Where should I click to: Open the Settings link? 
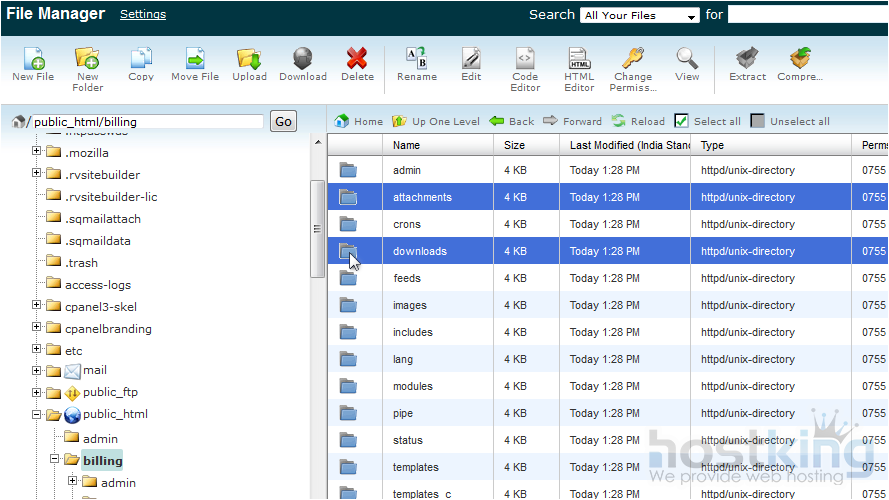tap(143, 15)
